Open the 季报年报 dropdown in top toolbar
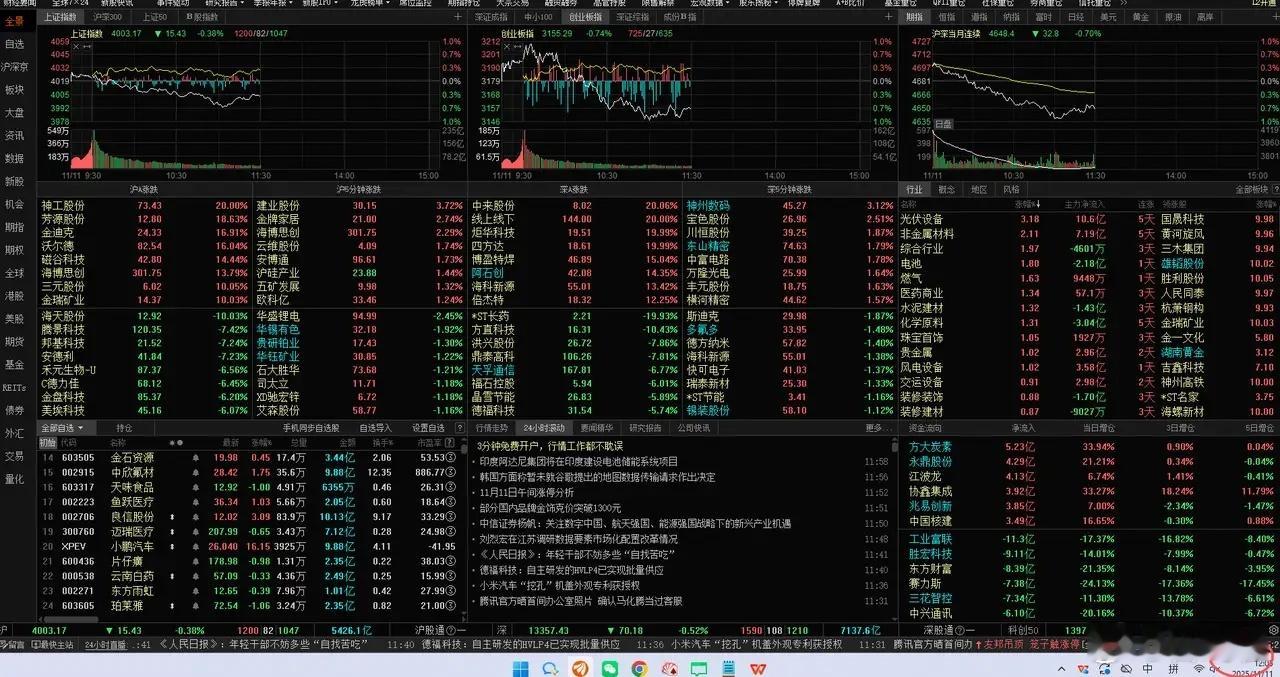Viewport: 1280px width, 677px height. 272,4
